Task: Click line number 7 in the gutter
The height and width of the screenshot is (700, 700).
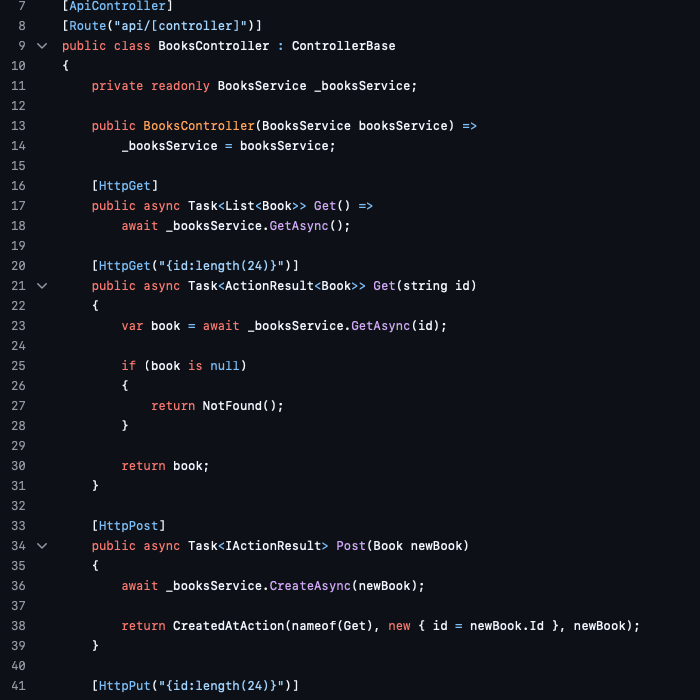Action: [x=21, y=6]
